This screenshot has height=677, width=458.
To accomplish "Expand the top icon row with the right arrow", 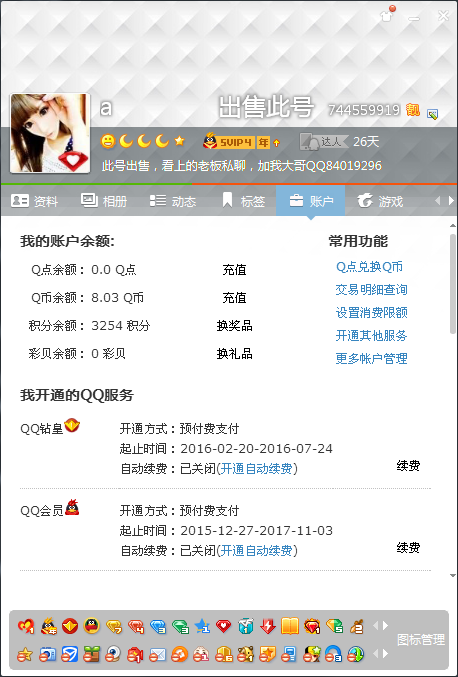I will 385,626.
